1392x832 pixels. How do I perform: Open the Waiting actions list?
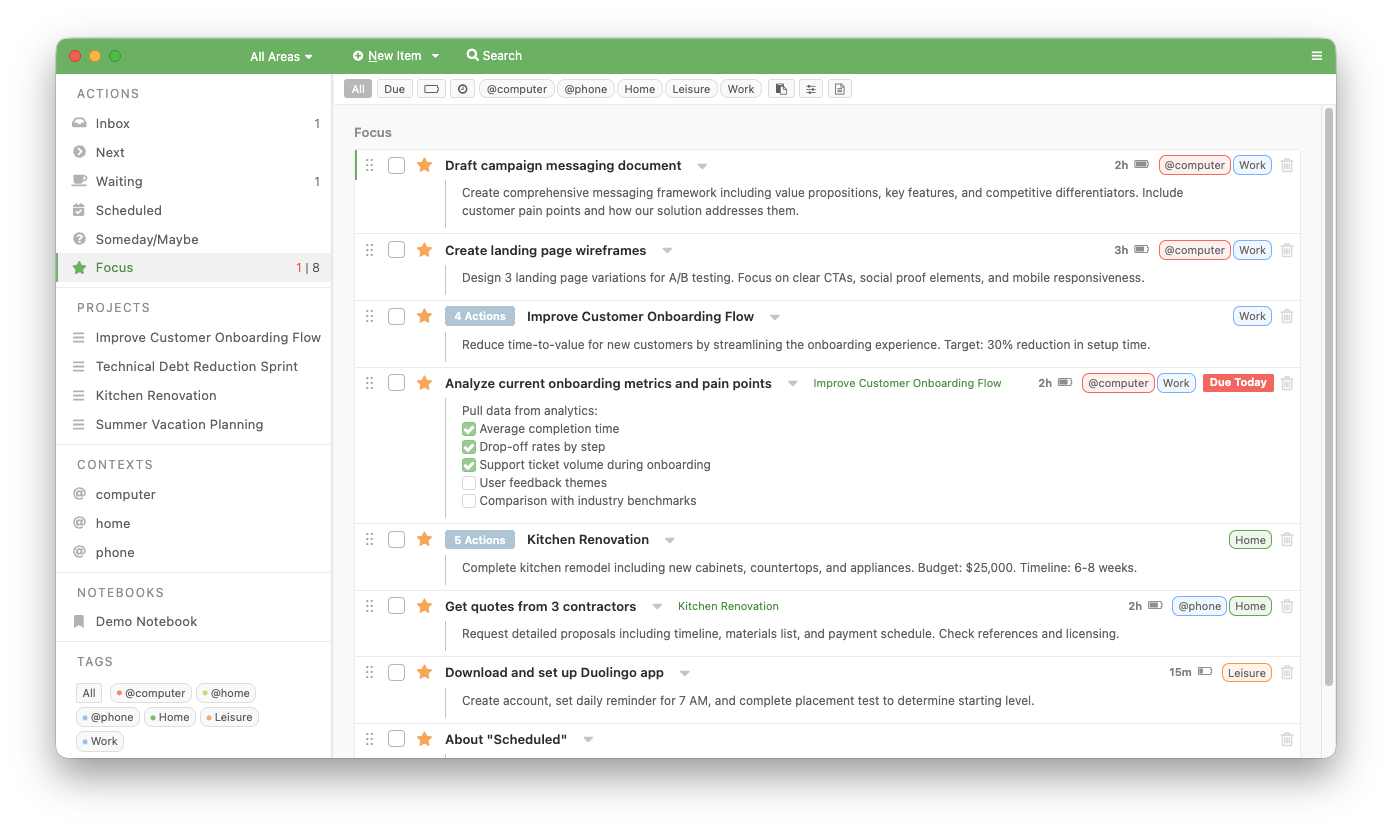pos(117,181)
